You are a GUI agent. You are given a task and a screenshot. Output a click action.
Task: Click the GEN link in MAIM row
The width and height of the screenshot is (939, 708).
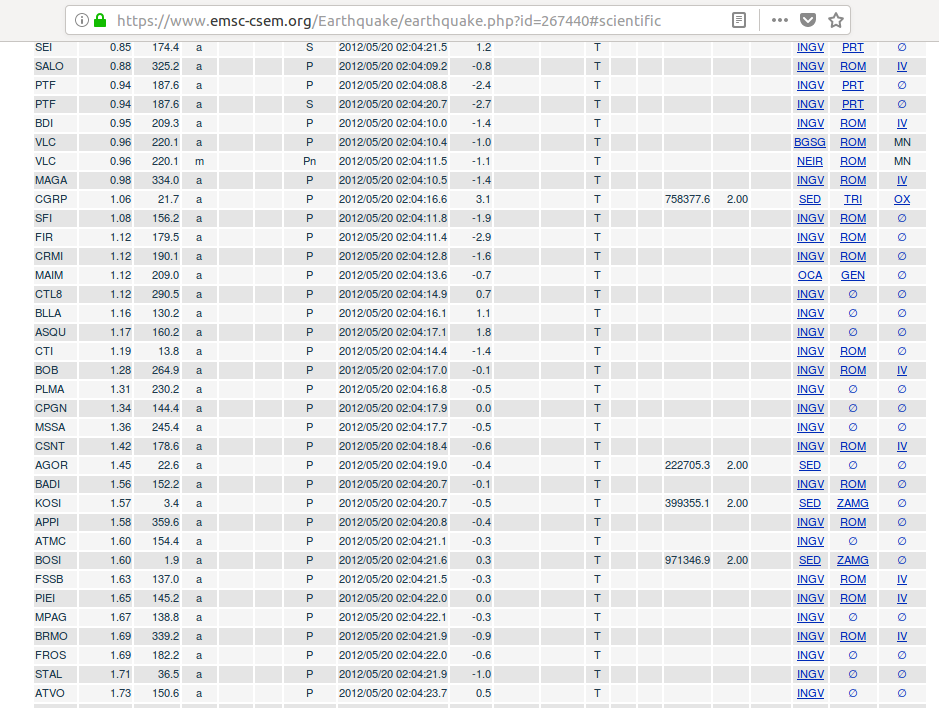click(x=852, y=275)
